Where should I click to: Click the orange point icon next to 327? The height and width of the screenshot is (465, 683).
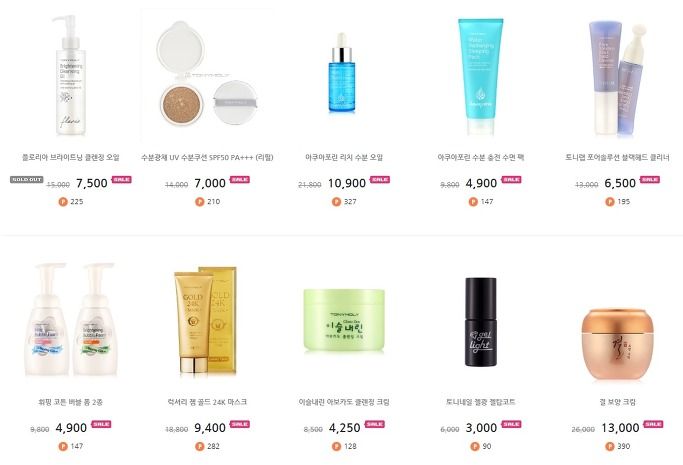336,202
